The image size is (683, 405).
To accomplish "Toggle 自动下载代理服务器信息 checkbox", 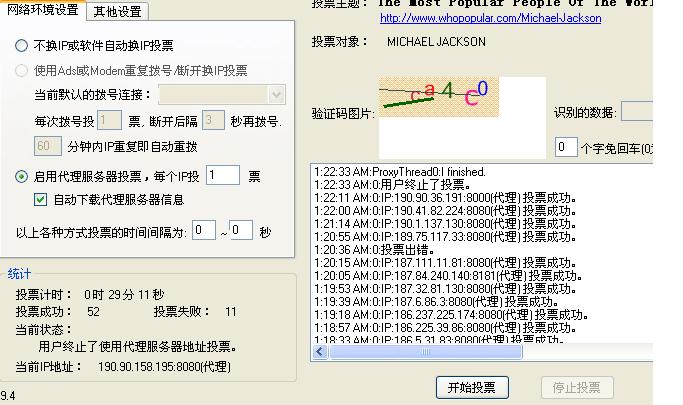I will click(x=41, y=199).
